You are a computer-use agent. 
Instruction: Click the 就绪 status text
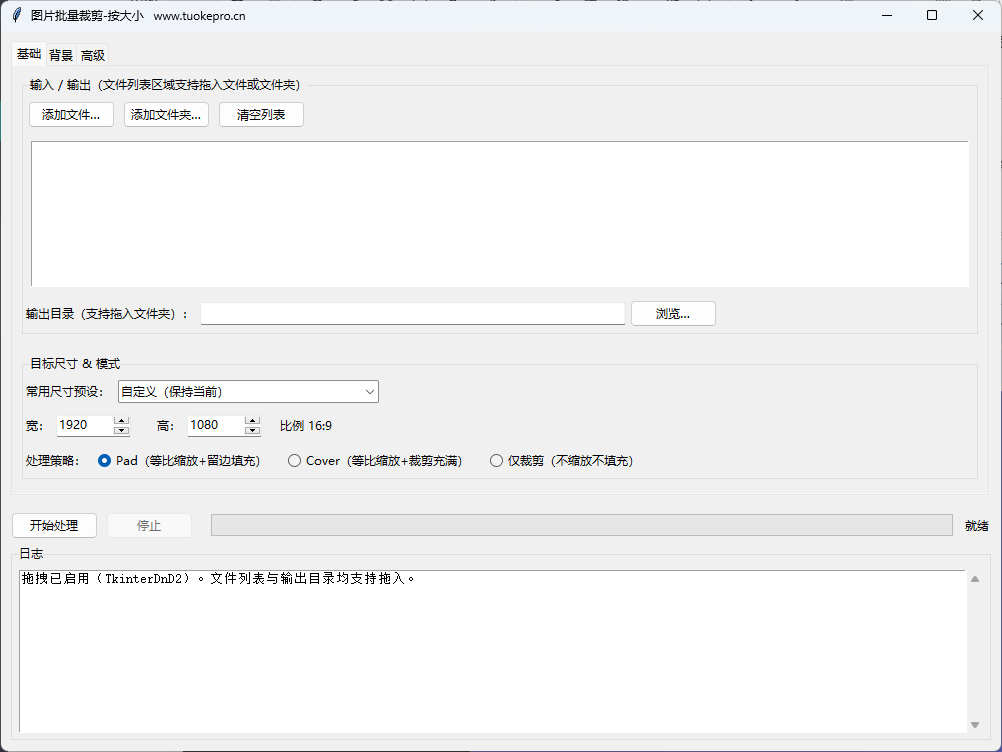(976, 526)
